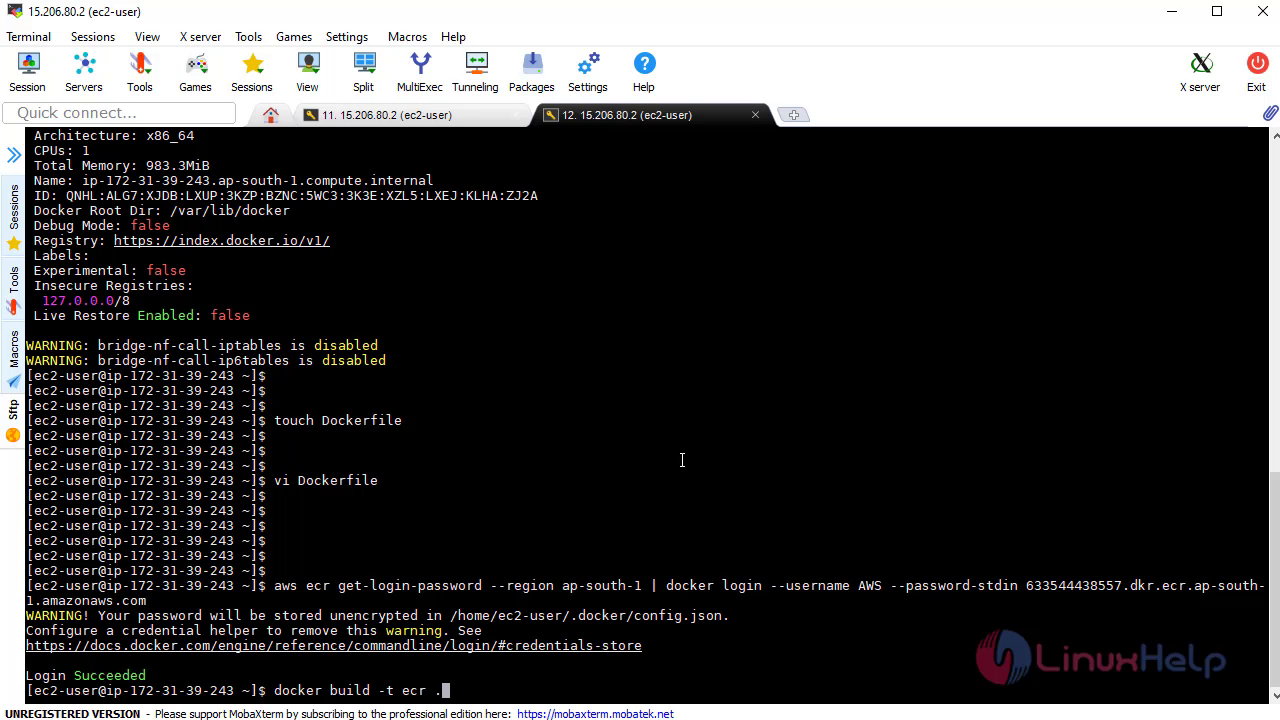This screenshot has height=720, width=1280.
Task: Open the Tunneling icon
Action: [475, 72]
